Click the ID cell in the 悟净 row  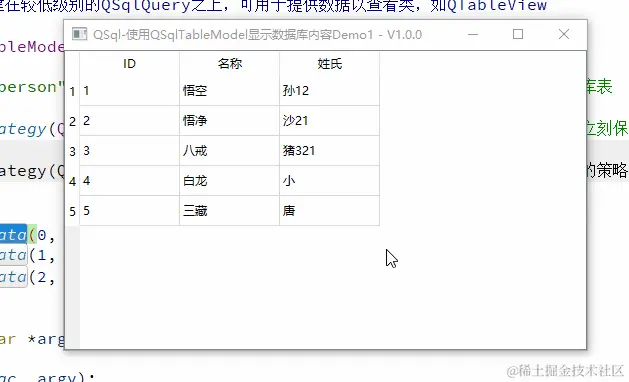(x=130, y=121)
